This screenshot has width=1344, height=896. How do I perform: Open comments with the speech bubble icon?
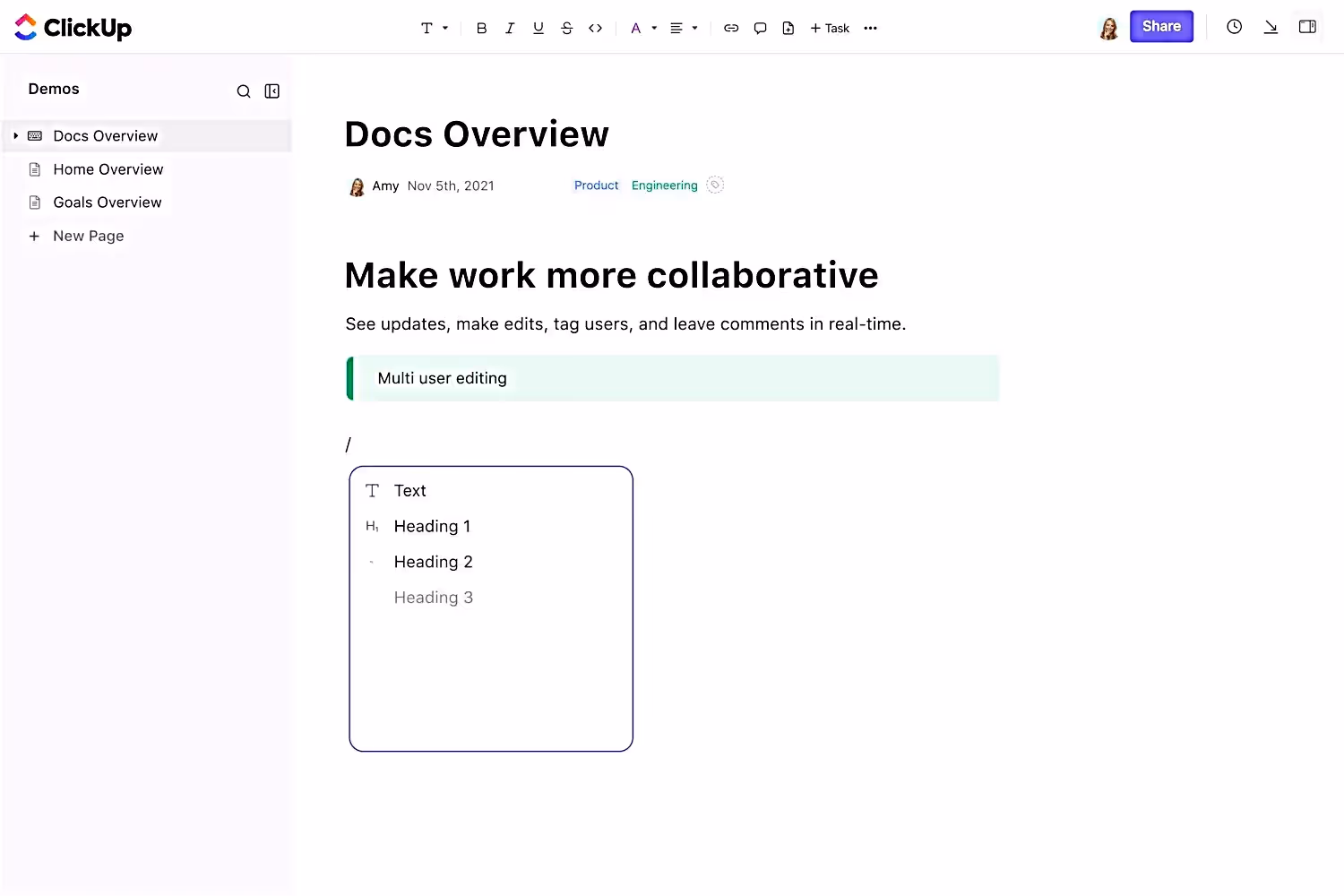[x=760, y=28]
